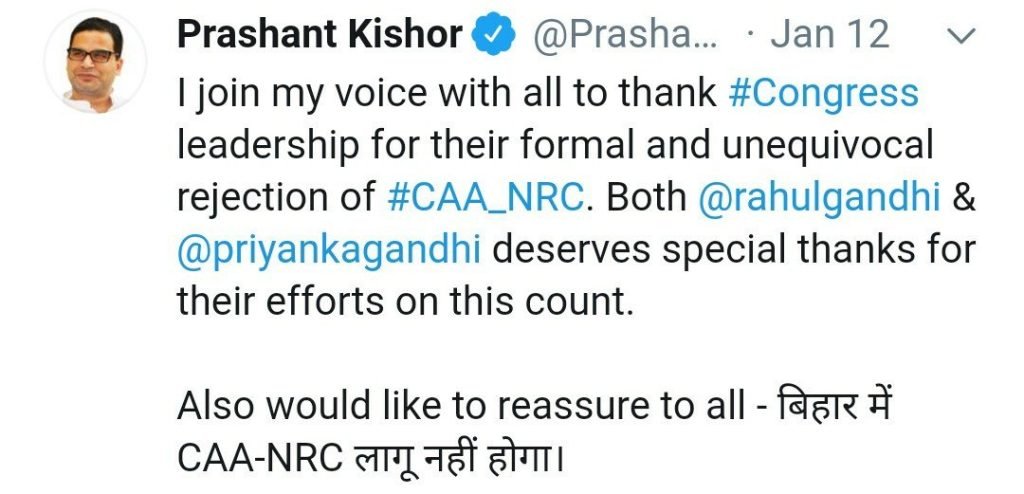Click the "deserves special thanks for" text
This screenshot has height=494, width=1024.
click(735, 249)
